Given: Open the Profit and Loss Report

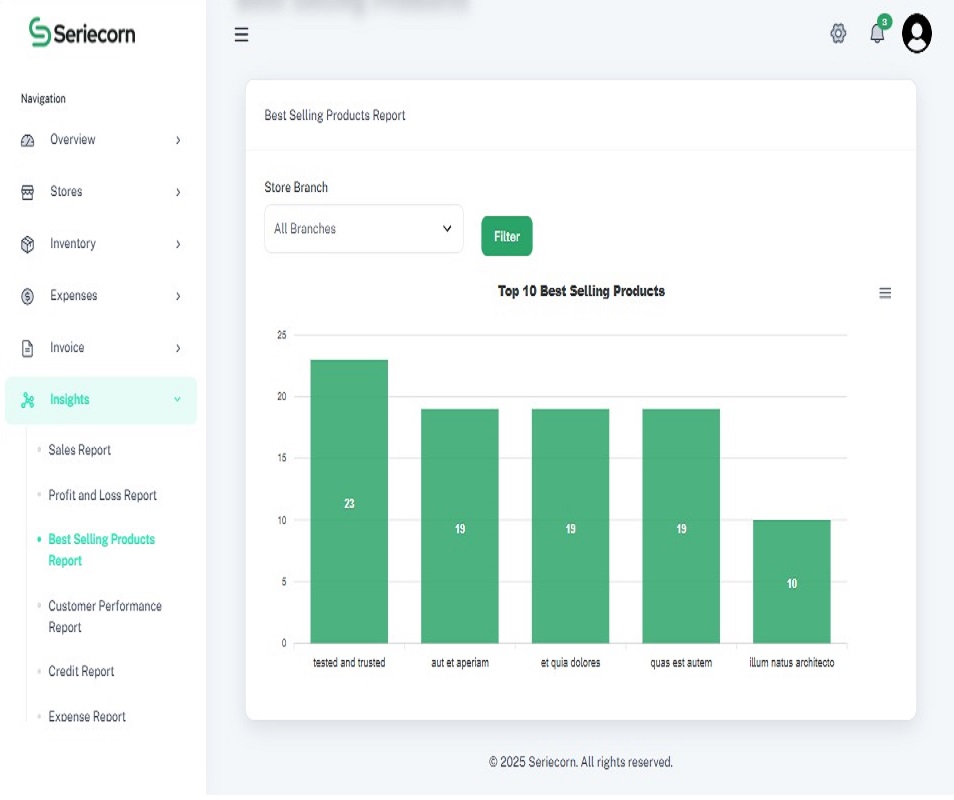Looking at the screenshot, I should [102, 495].
